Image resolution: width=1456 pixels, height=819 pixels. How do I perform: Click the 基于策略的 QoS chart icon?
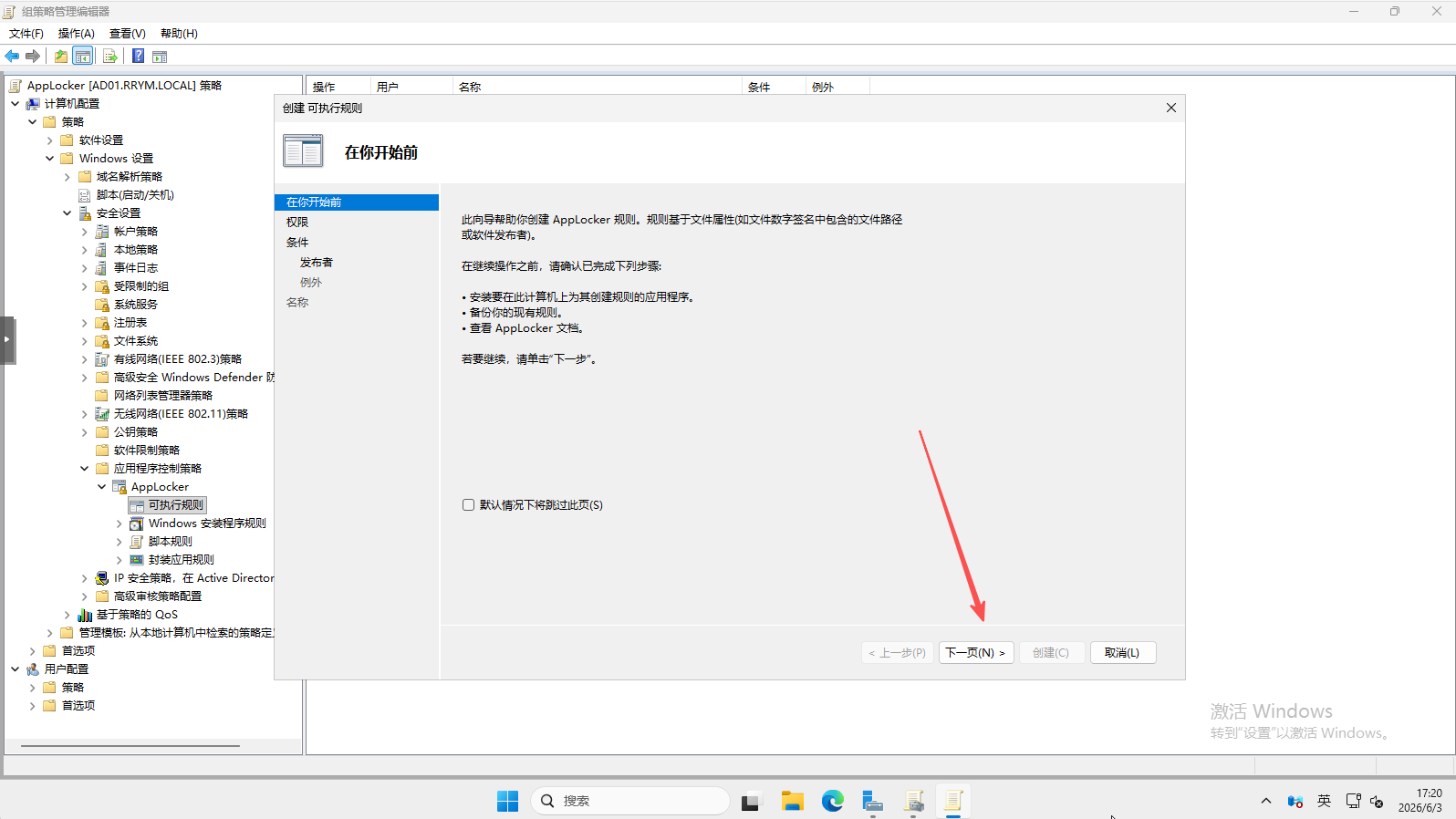[85, 615]
